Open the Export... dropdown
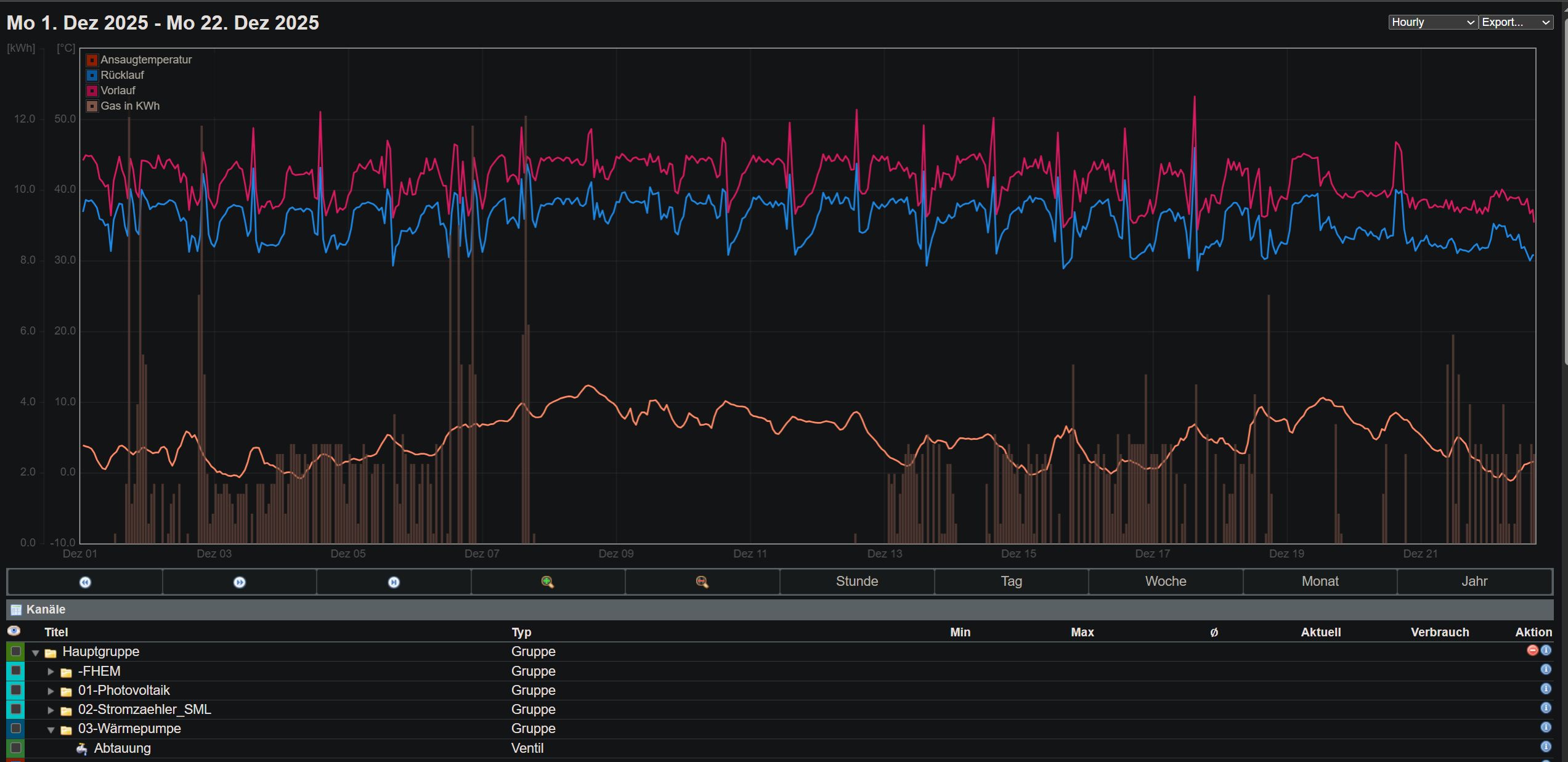 (1515, 22)
